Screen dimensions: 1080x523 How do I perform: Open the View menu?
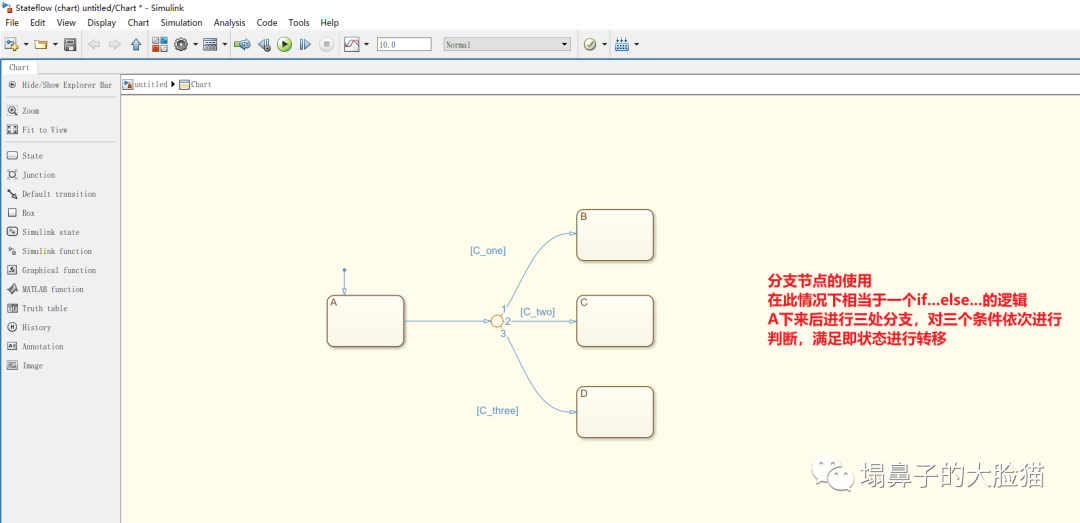click(x=66, y=23)
